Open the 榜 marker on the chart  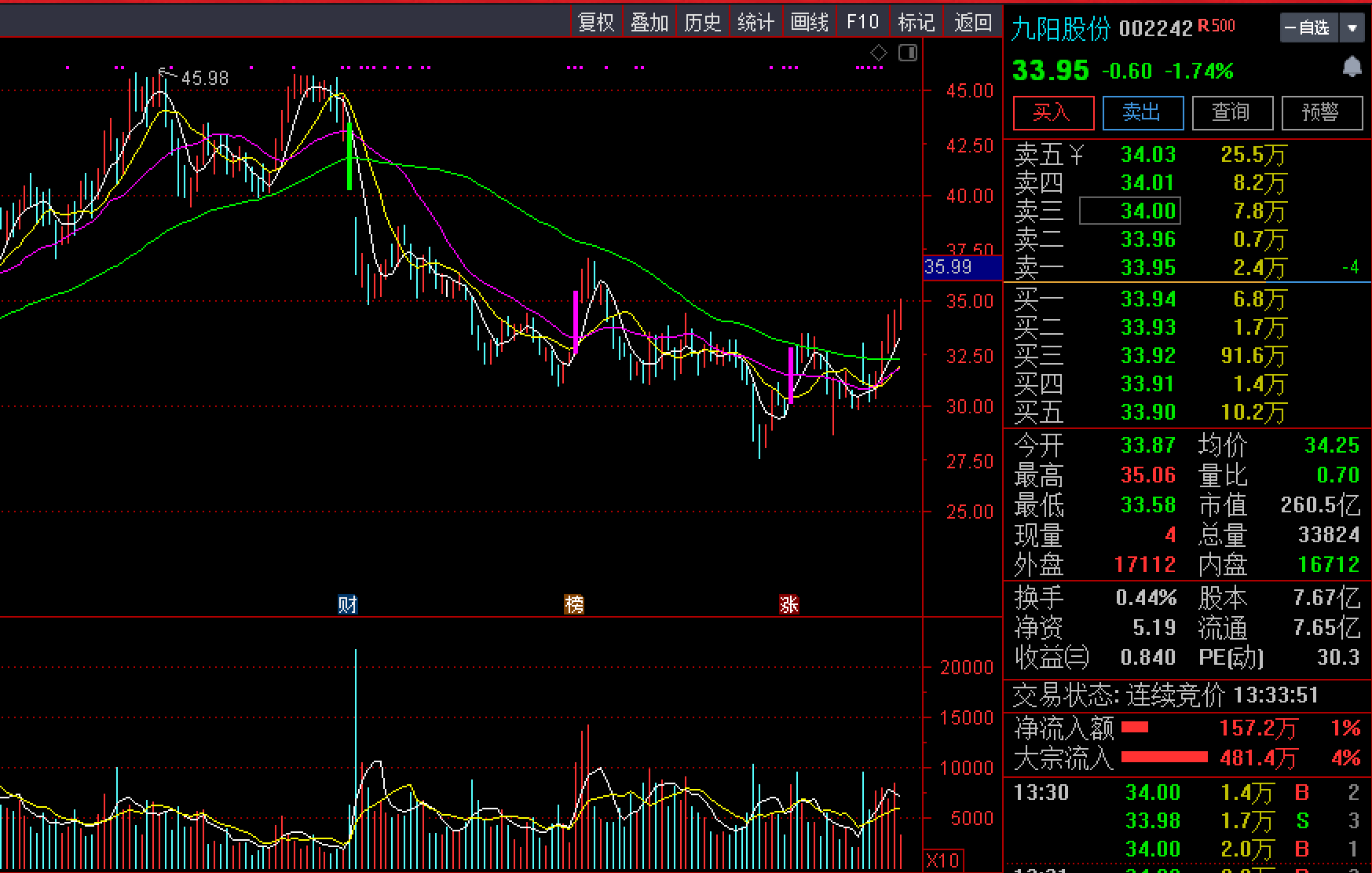[x=575, y=604]
